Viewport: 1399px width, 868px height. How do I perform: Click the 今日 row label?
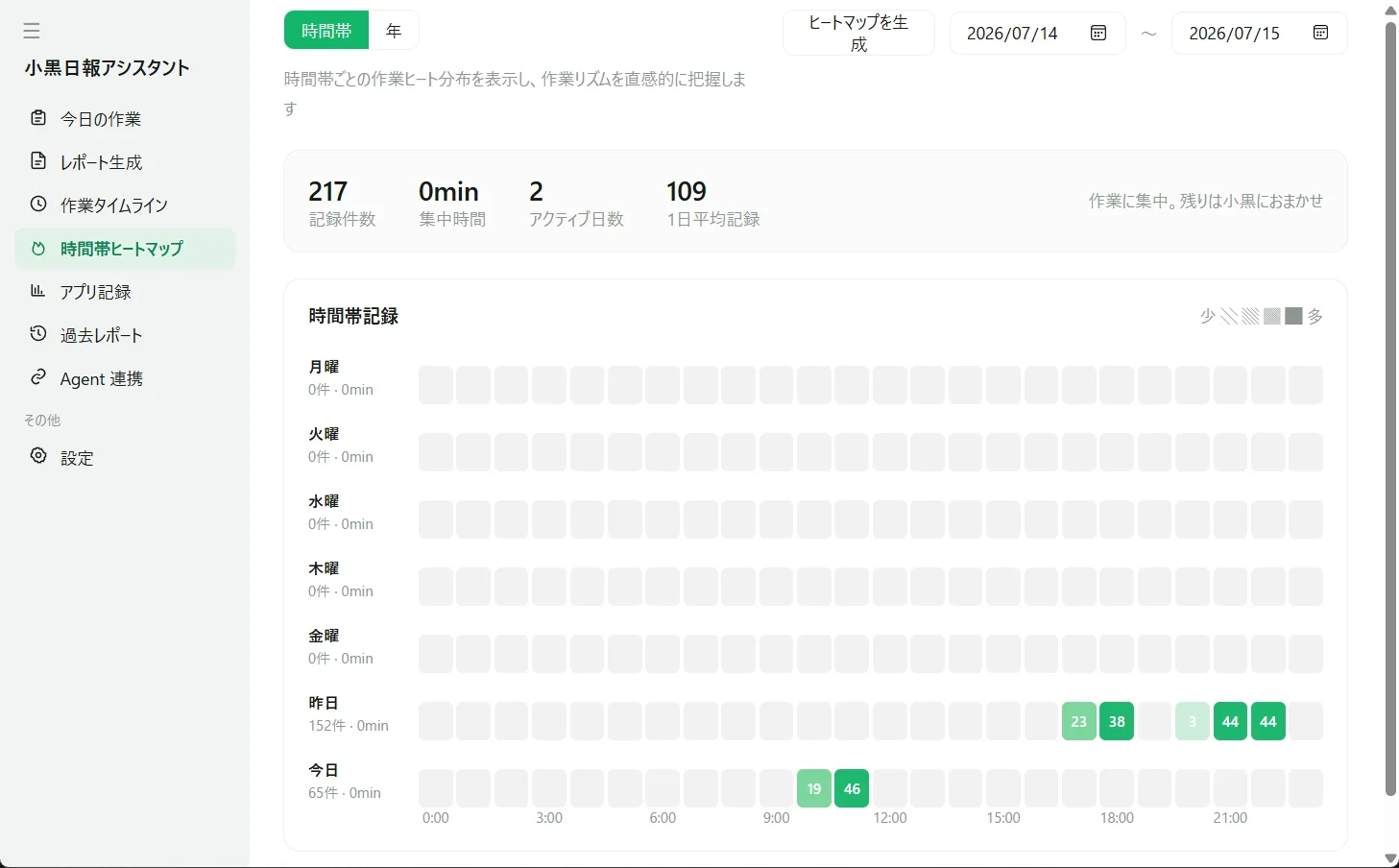tap(324, 770)
